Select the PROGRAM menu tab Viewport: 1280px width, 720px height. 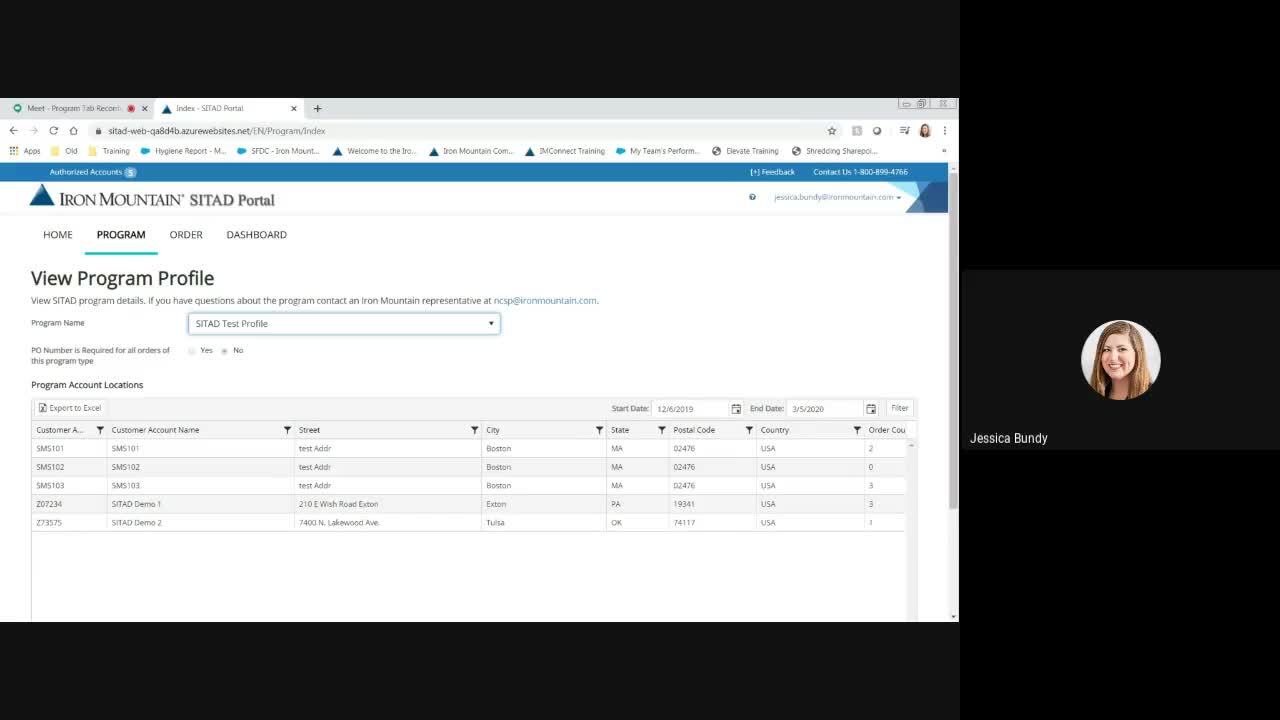(121, 235)
